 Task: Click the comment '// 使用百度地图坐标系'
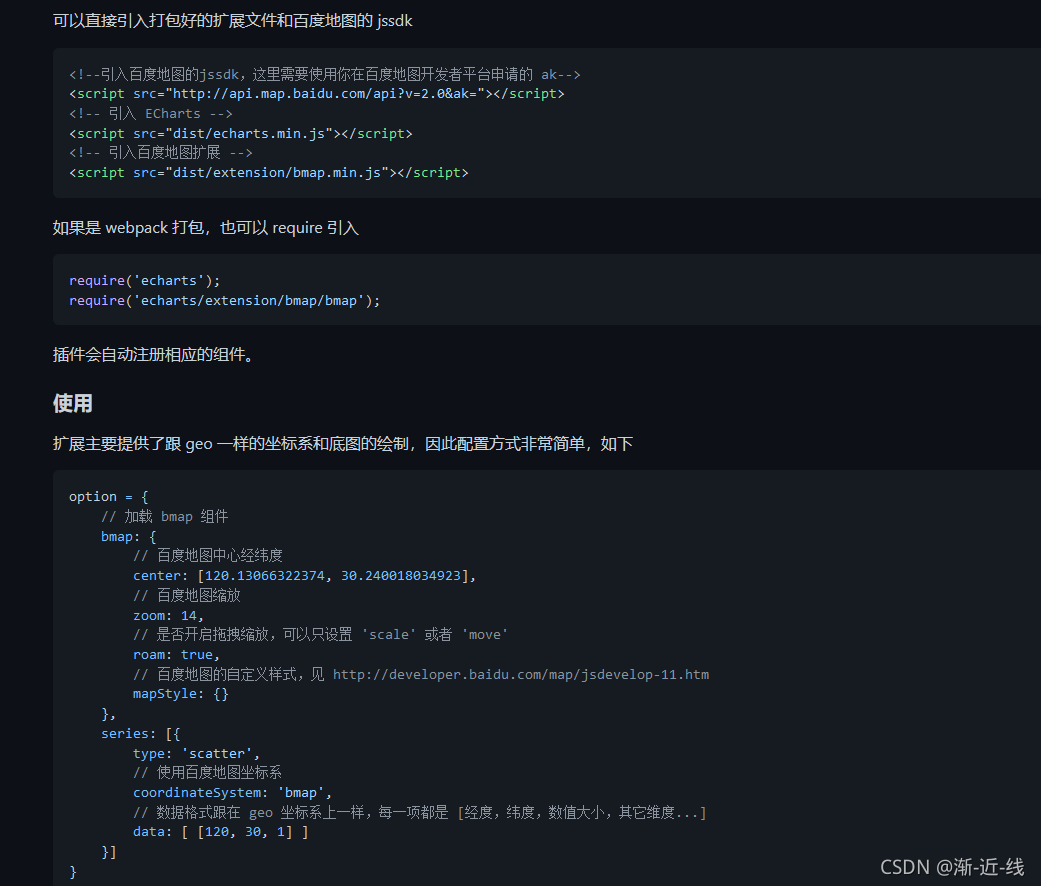coord(207,773)
